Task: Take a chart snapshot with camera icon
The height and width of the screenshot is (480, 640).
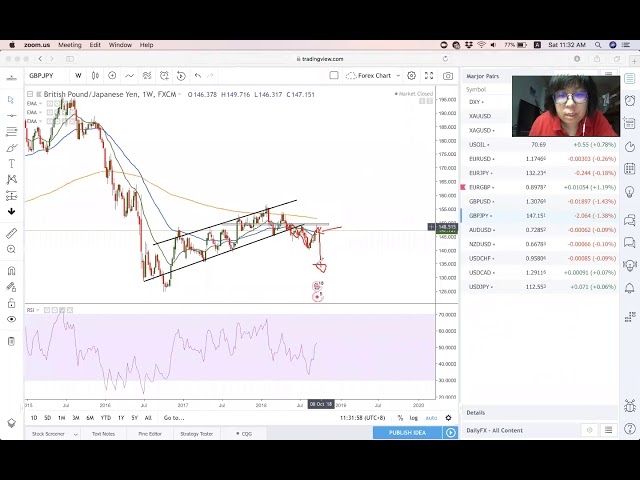Action: (448, 76)
